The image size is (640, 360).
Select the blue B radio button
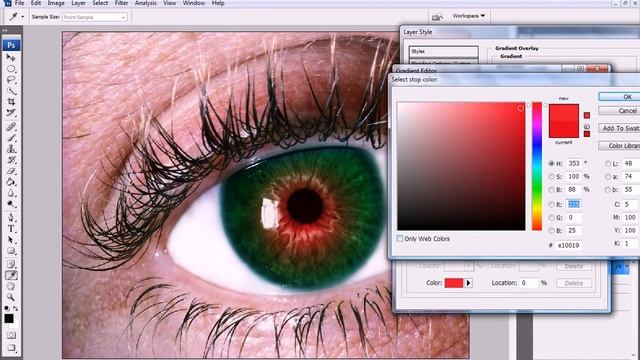click(x=551, y=231)
